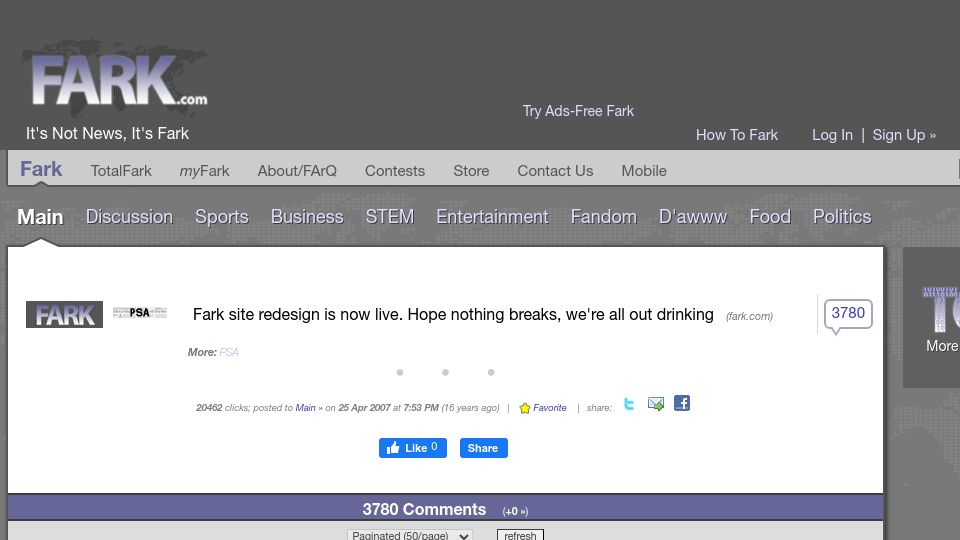Screen dimensions: 960x540
Task: Switch to the Mobile tab
Action: 644,171
